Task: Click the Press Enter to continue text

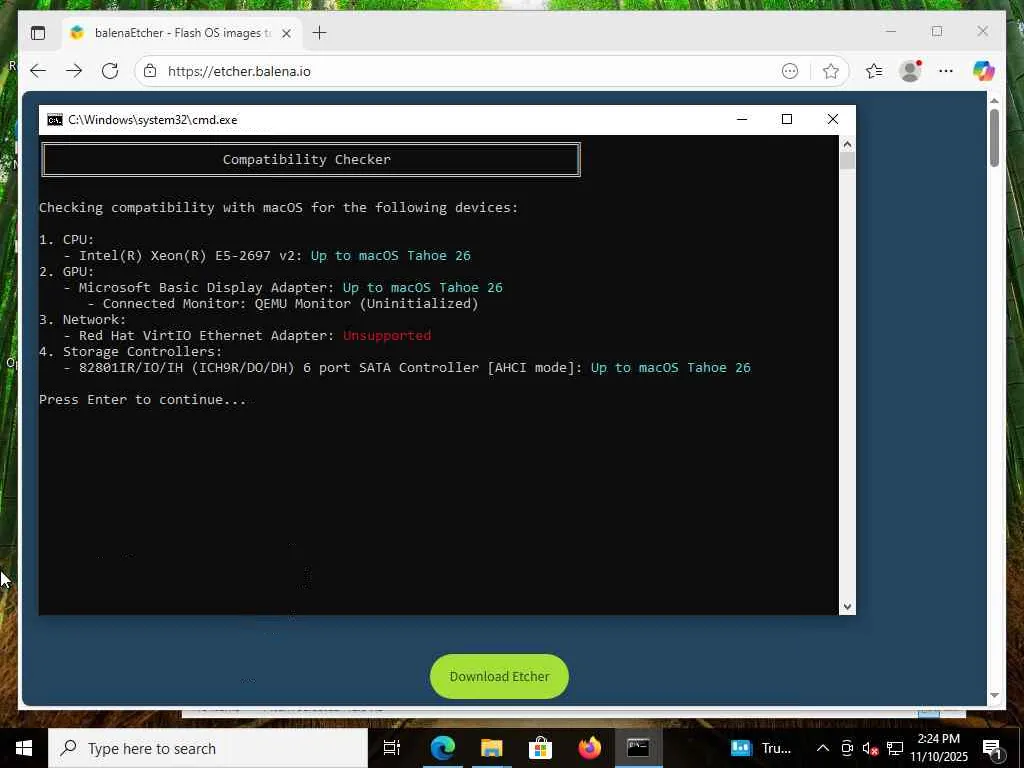Action: (142, 399)
